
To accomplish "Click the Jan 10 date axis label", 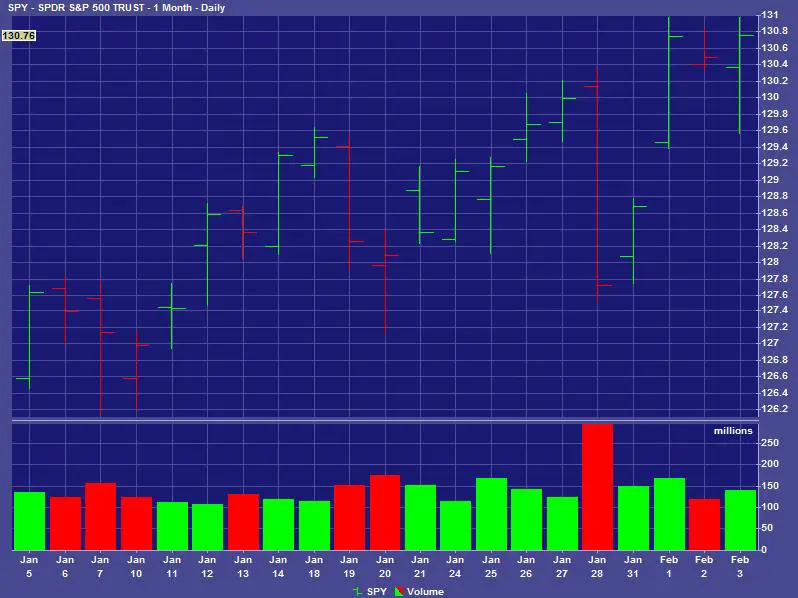I will pos(136,566).
